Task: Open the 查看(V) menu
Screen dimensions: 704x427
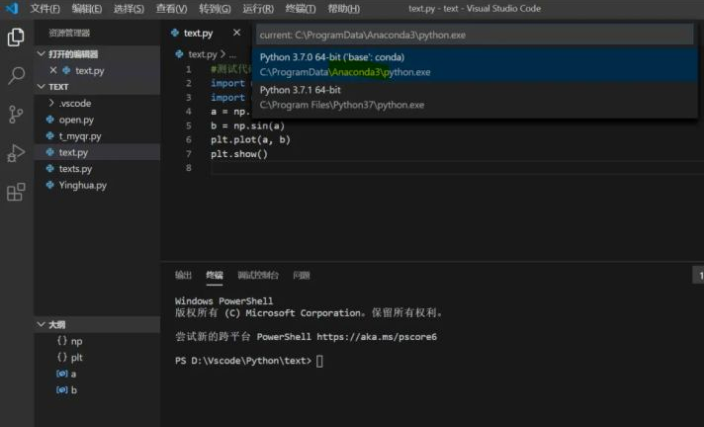Action: pos(172,9)
